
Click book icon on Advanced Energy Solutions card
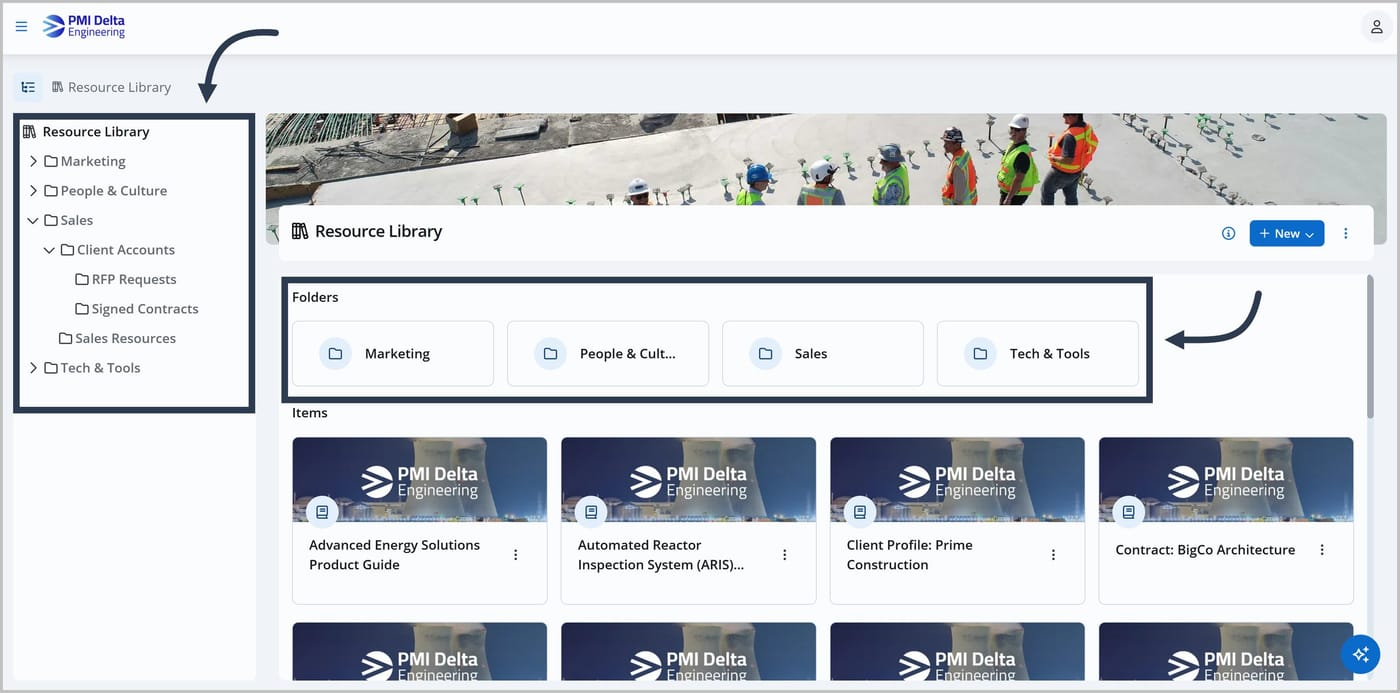pyautogui.click(x=322, y=512)
